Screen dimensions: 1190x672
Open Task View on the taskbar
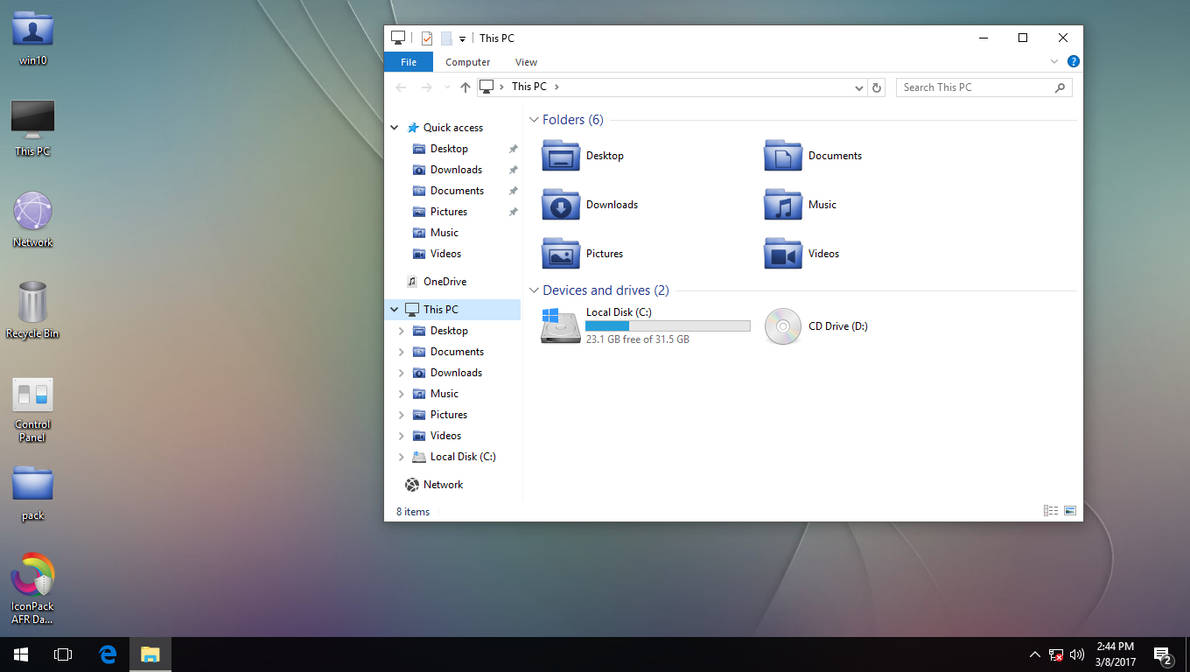tap(63, 655)
